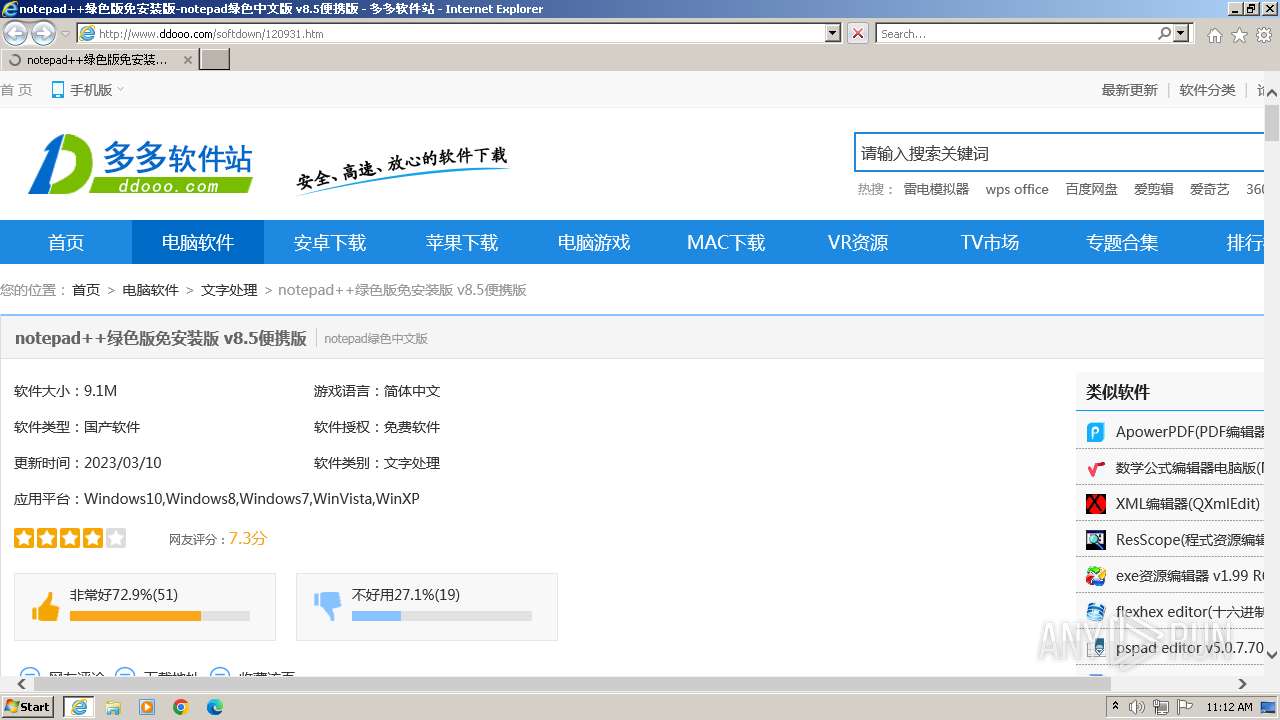Screen dimensions: 1280x720
Task: Stop loading with the X button
Action: [858, 33]
